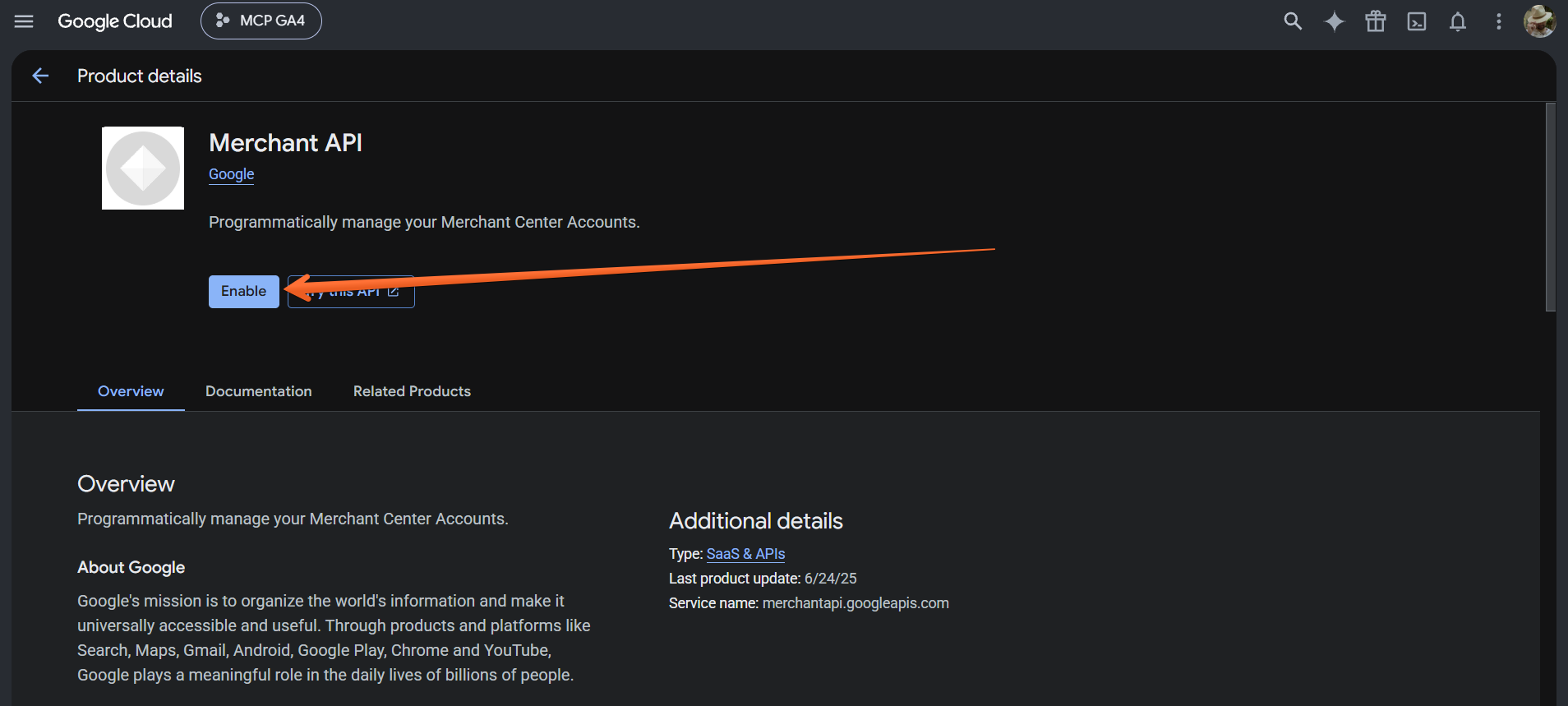Activate Cloud Shell terminal icon
Viewport: 1568px width, 706px height.
(1417, 21)
